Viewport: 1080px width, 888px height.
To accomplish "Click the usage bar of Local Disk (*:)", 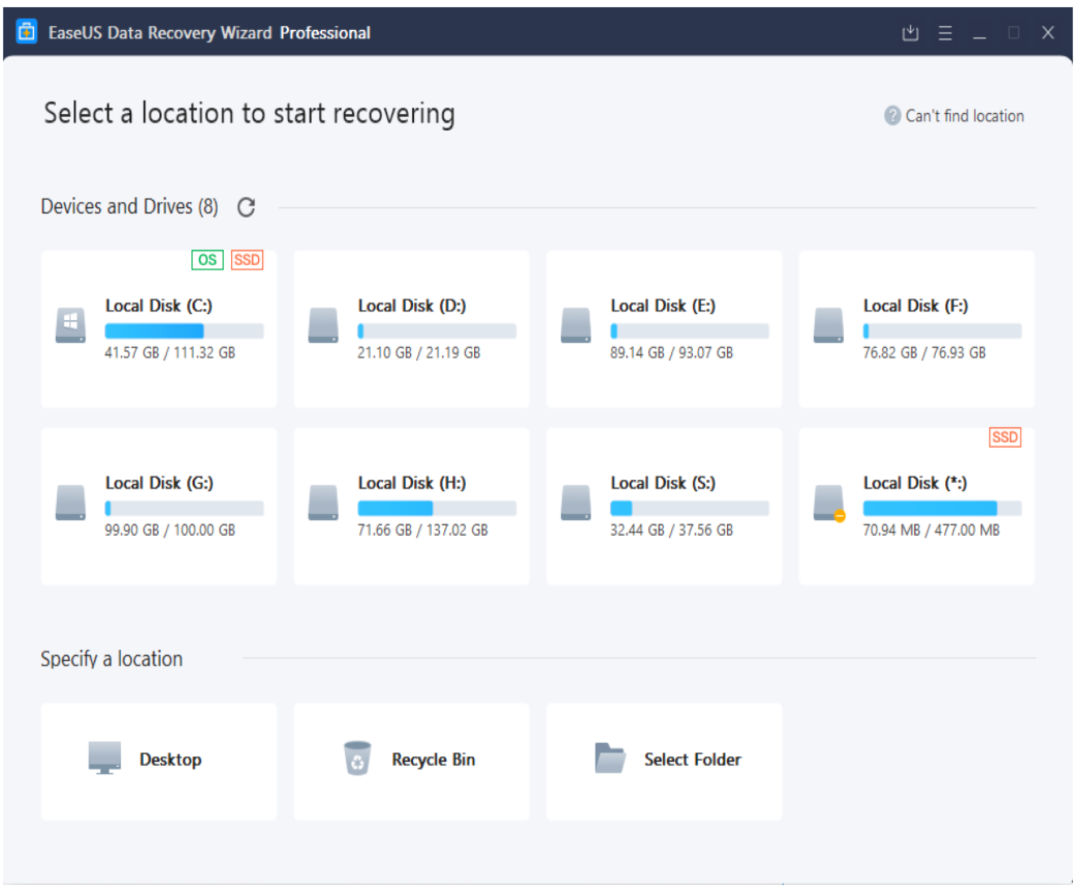I will pos(942,508).
